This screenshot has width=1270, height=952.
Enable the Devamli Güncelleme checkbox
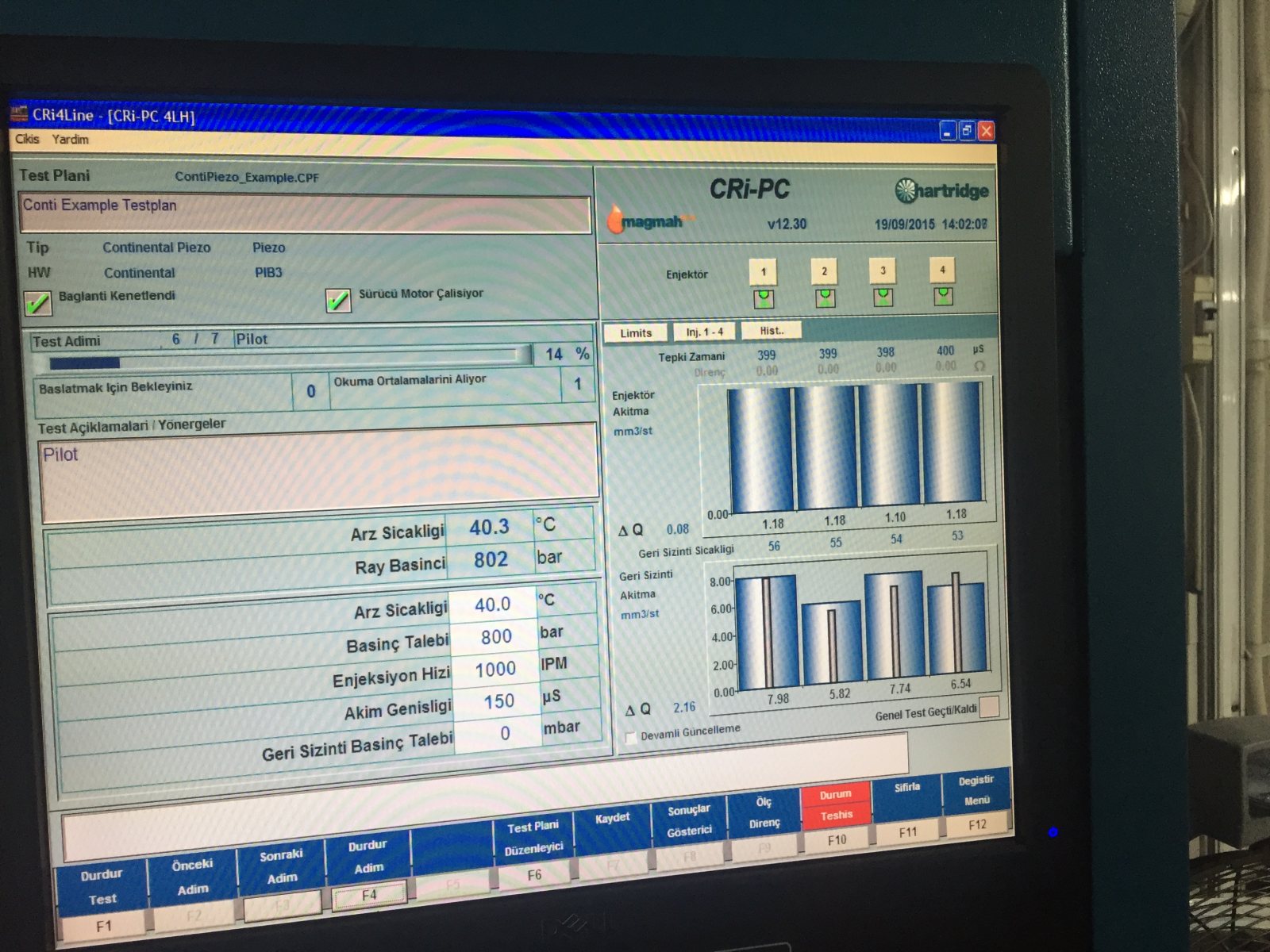tap(631, 738)
